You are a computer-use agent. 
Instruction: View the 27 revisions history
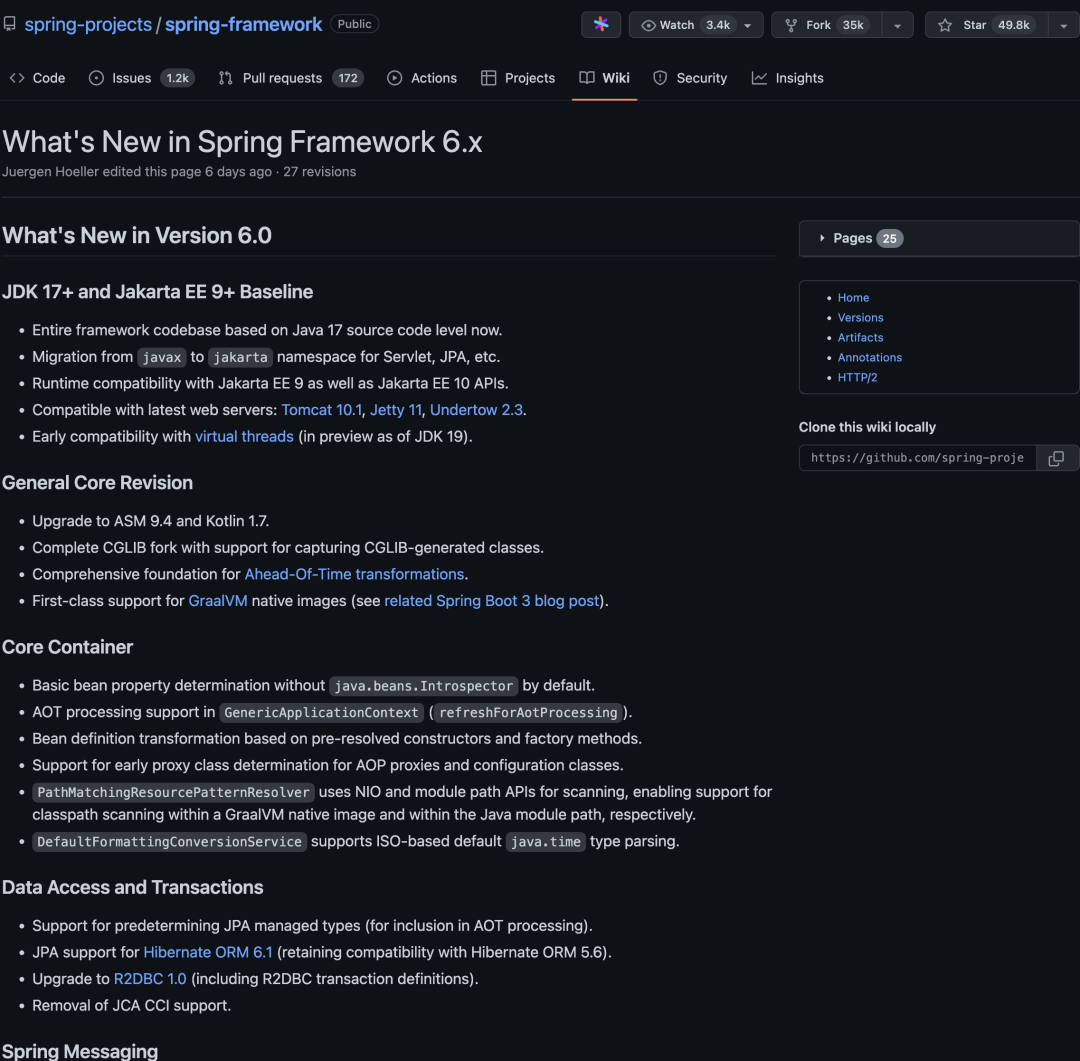320,172
